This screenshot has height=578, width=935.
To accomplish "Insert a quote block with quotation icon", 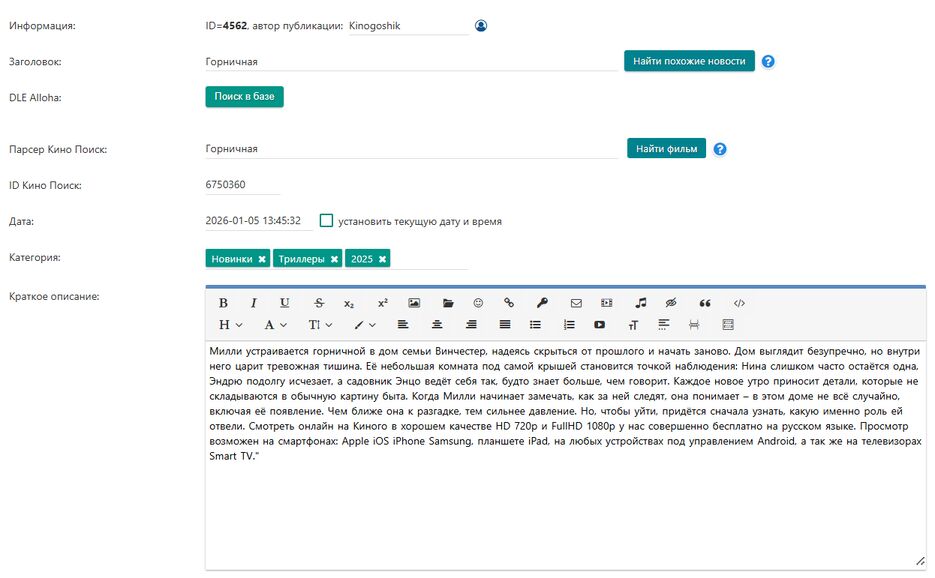I will point(705,303).
